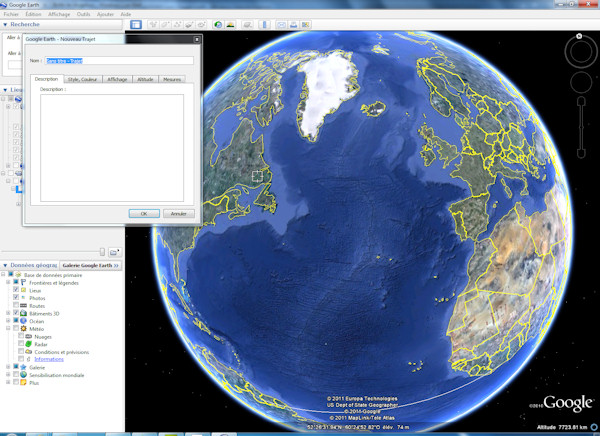
Task: Uncheck the Lieux layer checkbox
Action: 16,290
